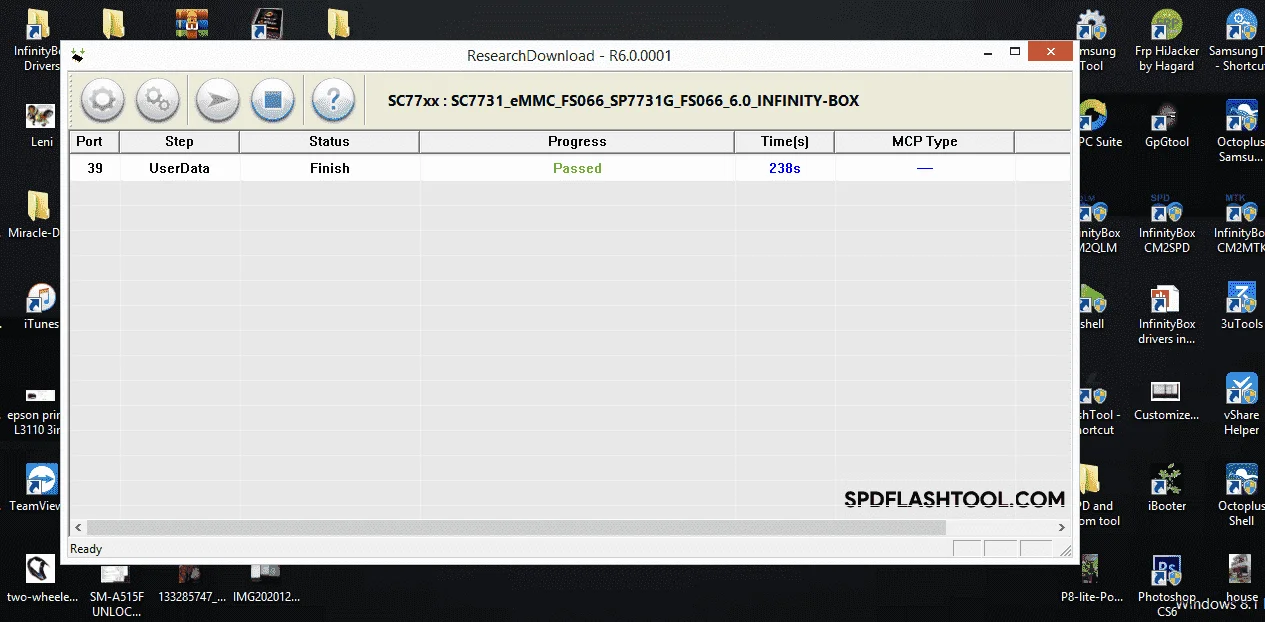Screen dimensions: 1265x622
Task: Click the Time(s) column header
Action: point(784,141)
